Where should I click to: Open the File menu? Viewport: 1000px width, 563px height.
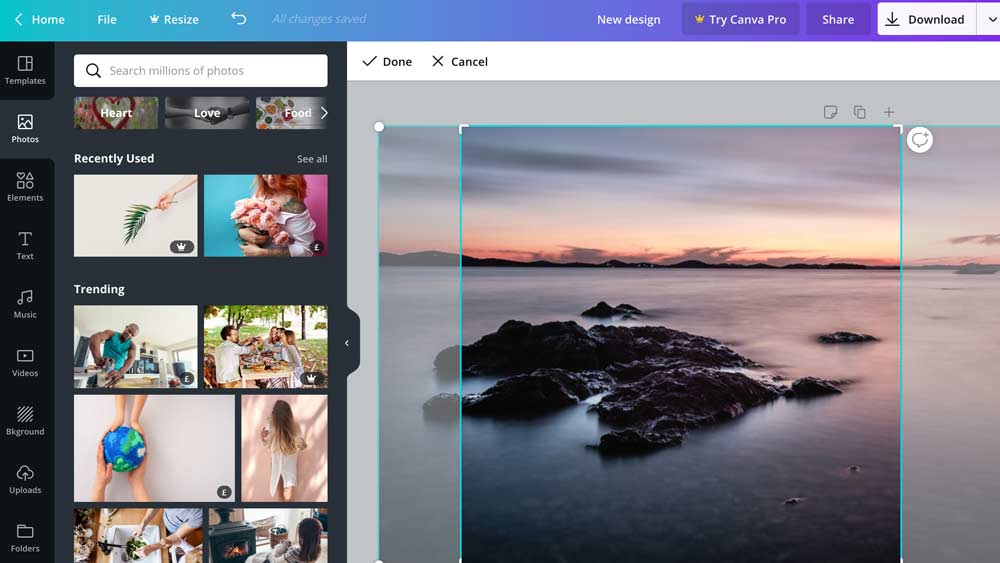point(107,19)
